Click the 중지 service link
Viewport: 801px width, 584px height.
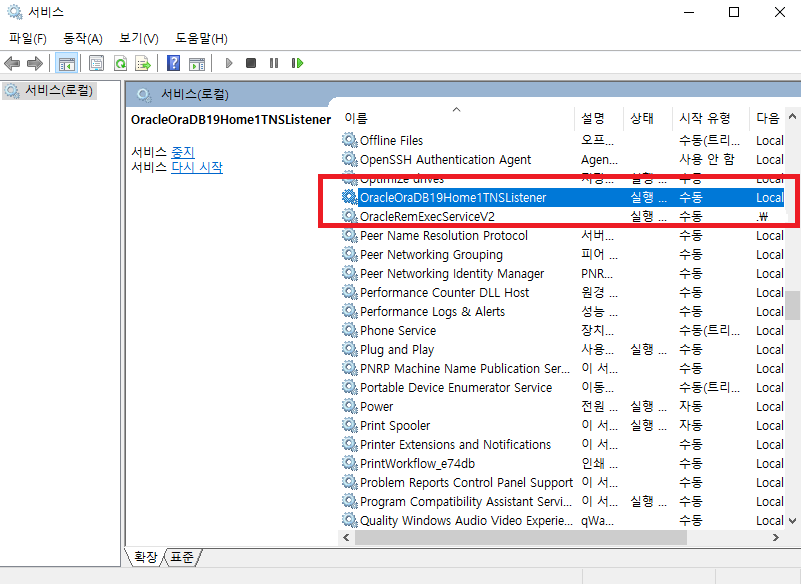point(183,152)
